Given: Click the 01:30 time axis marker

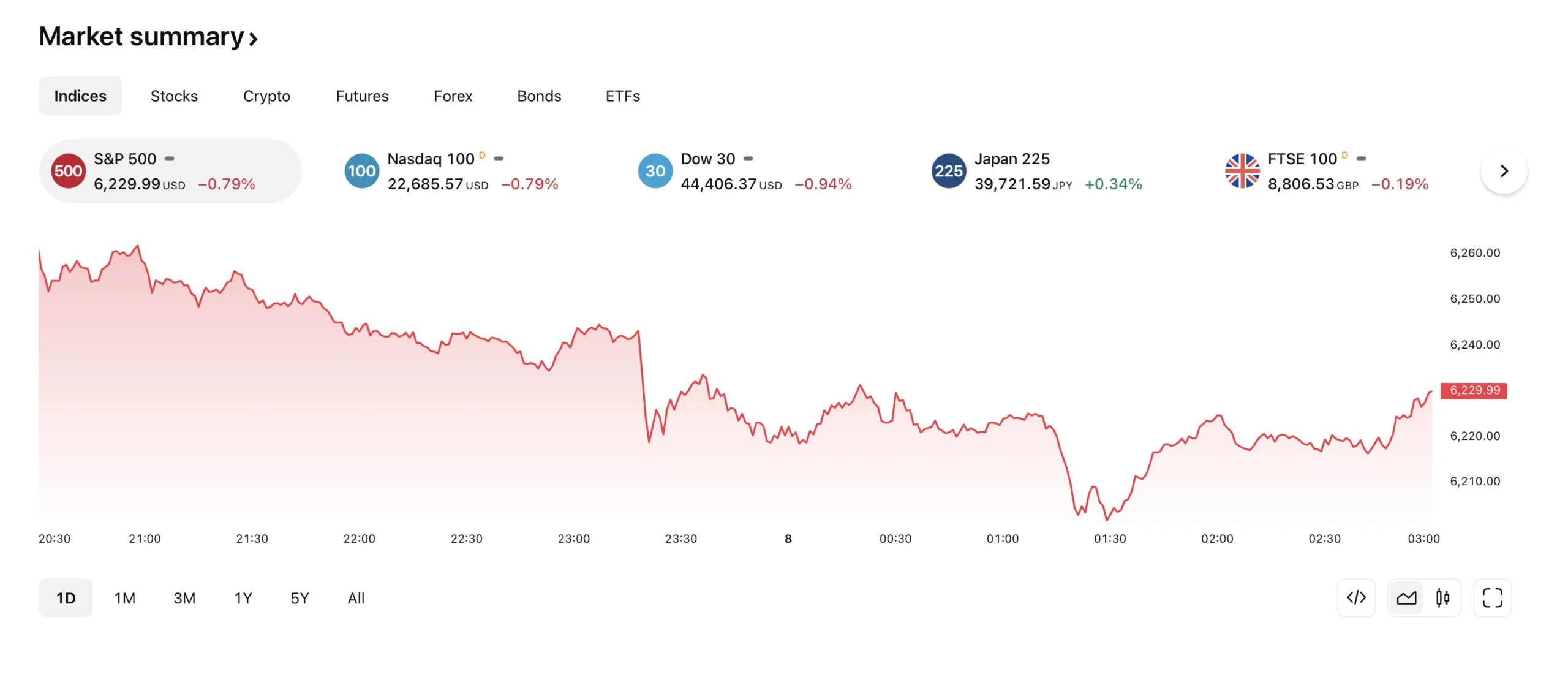Looking at the screenshot, I should click(x=1110, y=539).
